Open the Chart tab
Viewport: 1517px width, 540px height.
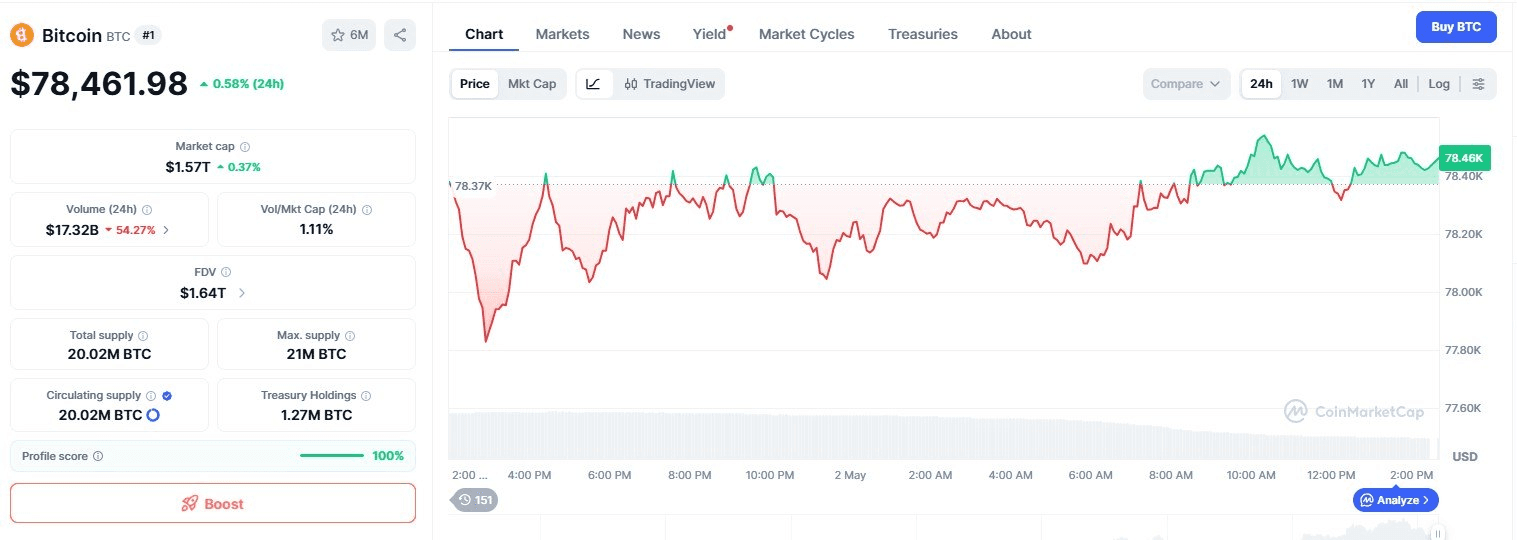484,34
